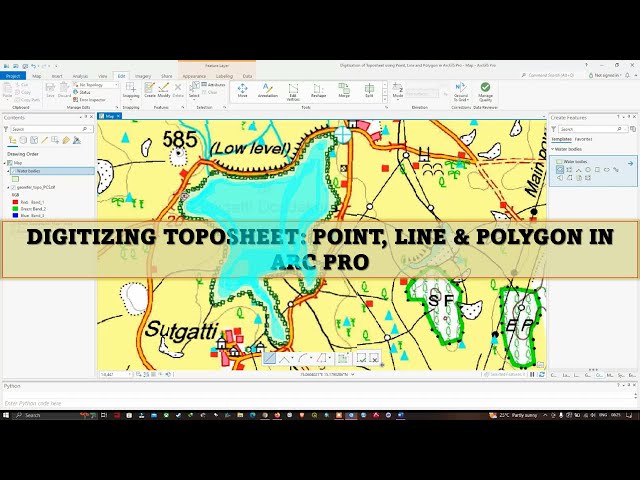Activate the Edit Vertices tool
The width and height of the screenshot is (640, 480).
pyautogui.click(x=293, y=91)
